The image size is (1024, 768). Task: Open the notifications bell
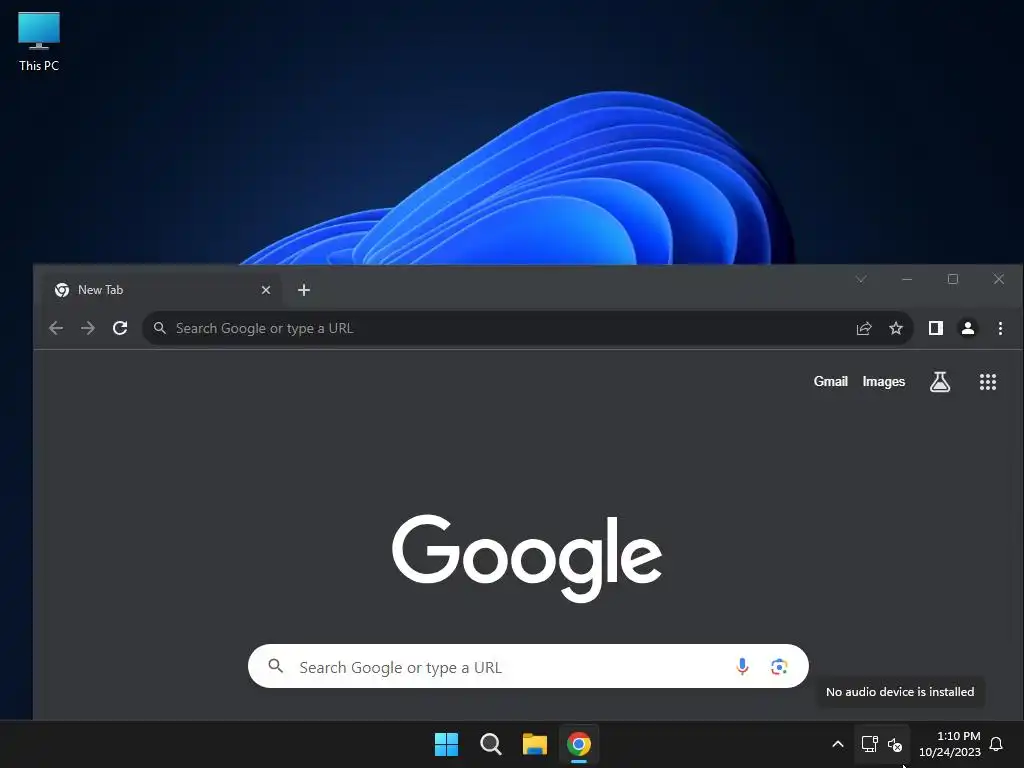996,744
